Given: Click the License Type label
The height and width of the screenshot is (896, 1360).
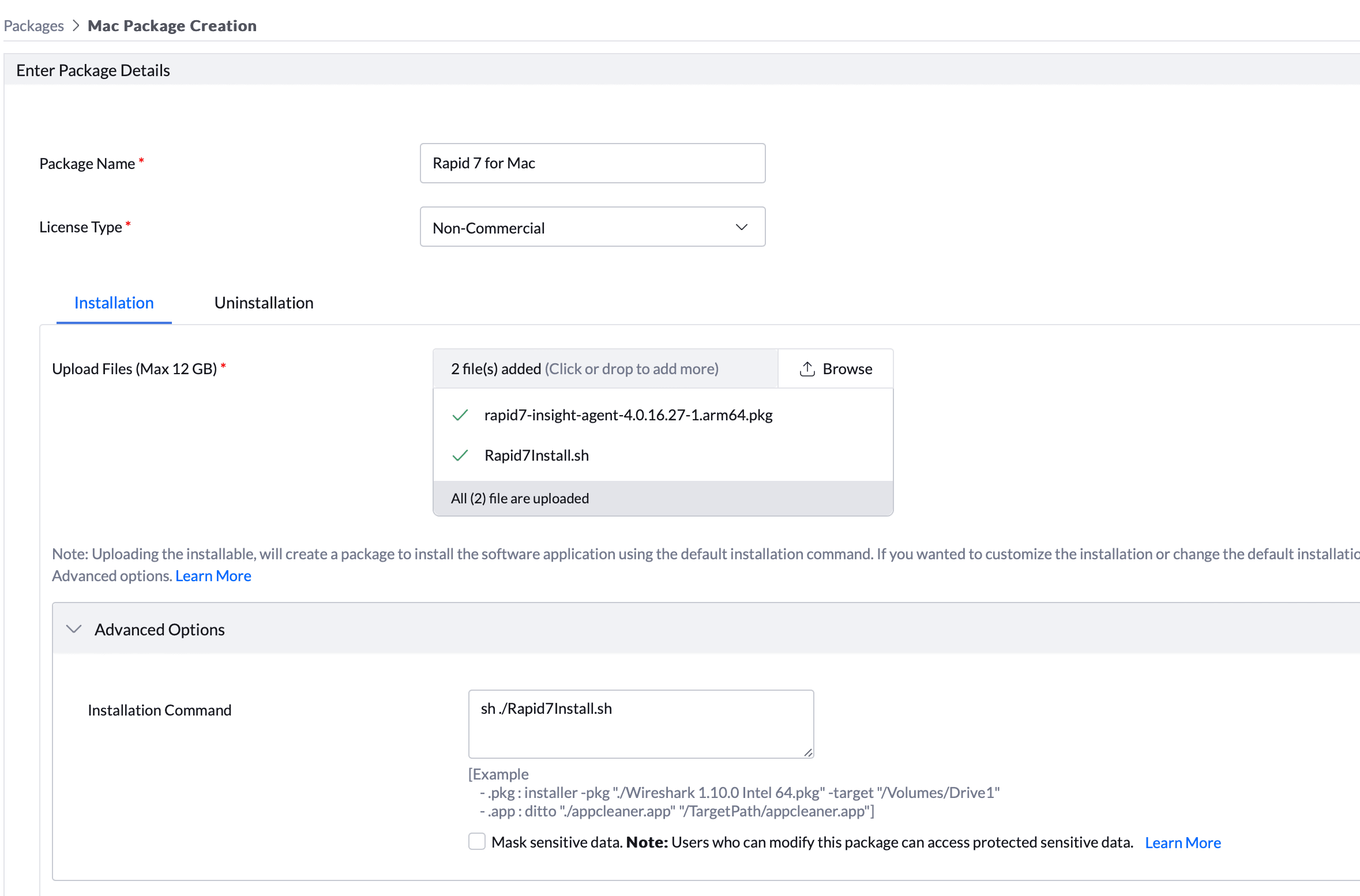Looking at the screenshot, I should pyautogui.click(x=81, y=227).
